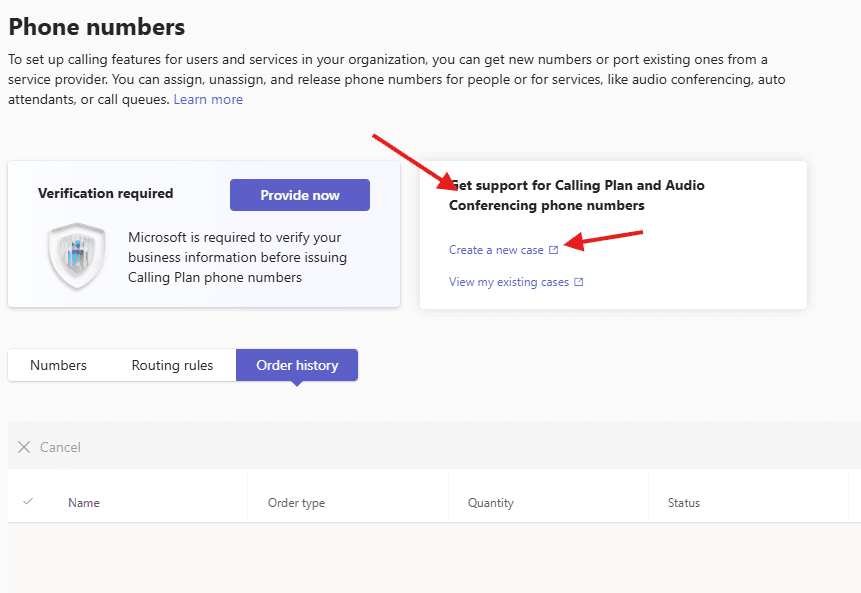Sort by the Order type column header

click(296, 503)
